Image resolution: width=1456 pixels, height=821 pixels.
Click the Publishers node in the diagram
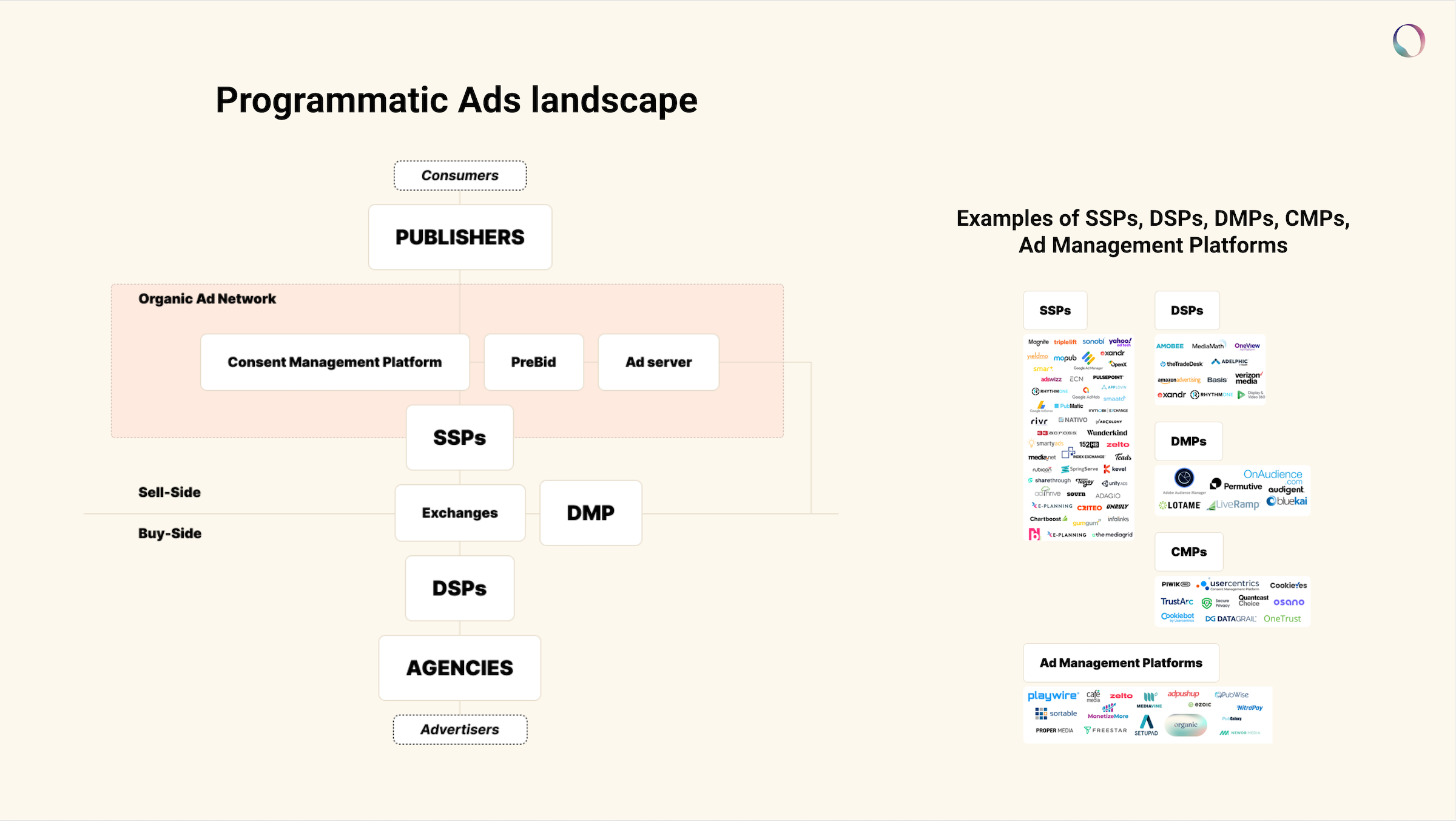pyautogui.click(x=460, y=237)
